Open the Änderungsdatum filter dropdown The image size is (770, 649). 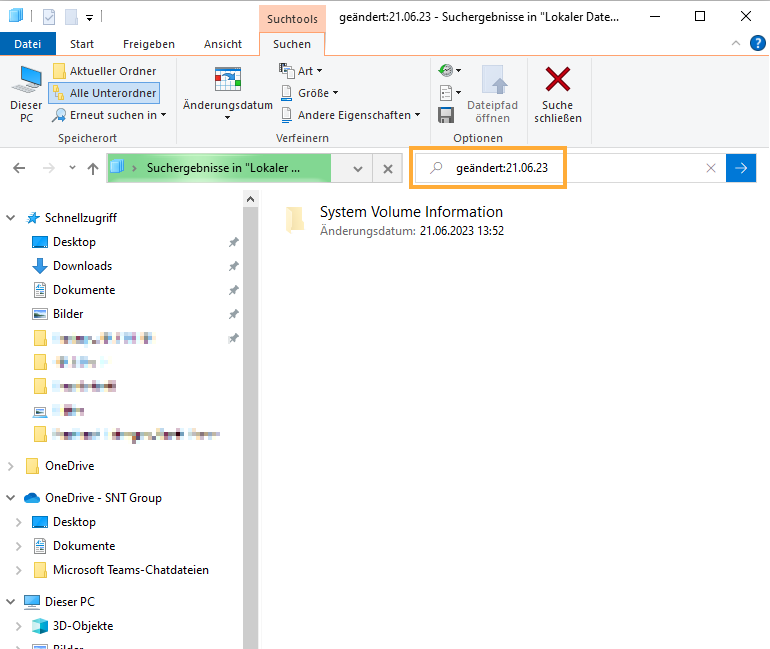tap(227, 93)
